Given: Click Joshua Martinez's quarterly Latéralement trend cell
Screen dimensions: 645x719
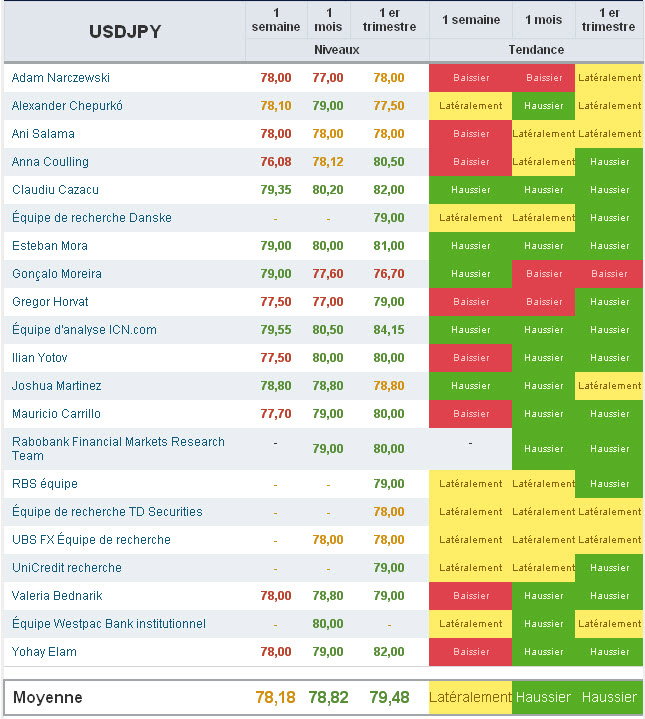Looking at the screenshot, I should (x=609, y=385).
